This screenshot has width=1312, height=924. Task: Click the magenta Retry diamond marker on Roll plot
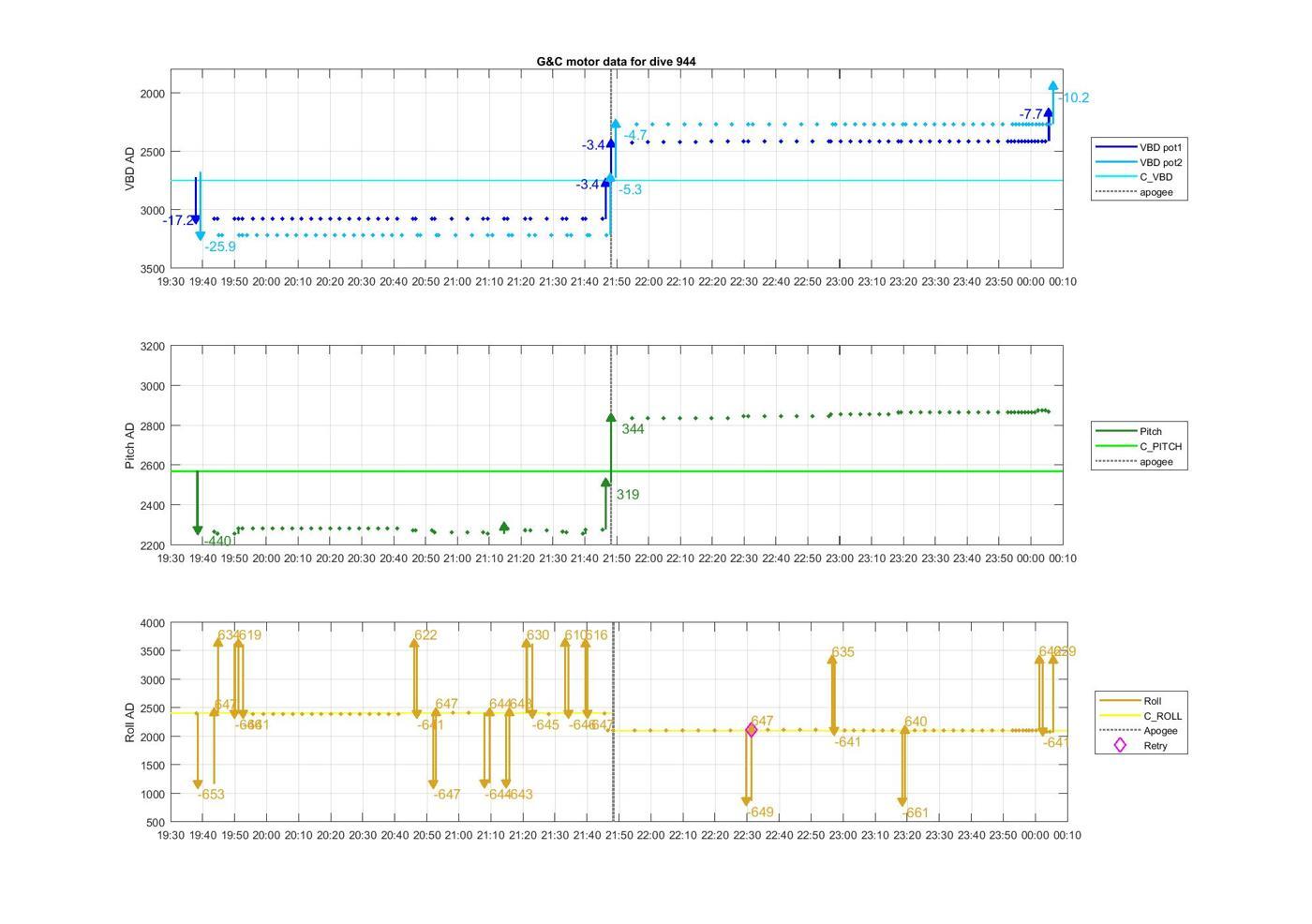(x=751, y=730)
